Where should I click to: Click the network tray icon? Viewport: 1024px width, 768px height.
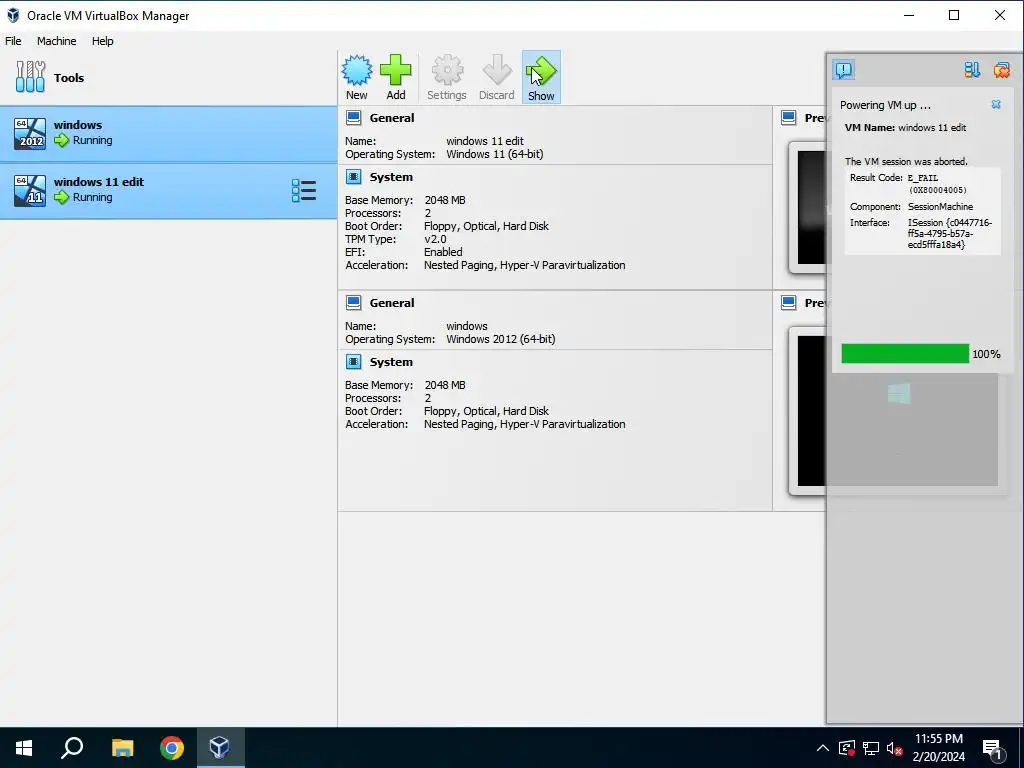[871, 748]
